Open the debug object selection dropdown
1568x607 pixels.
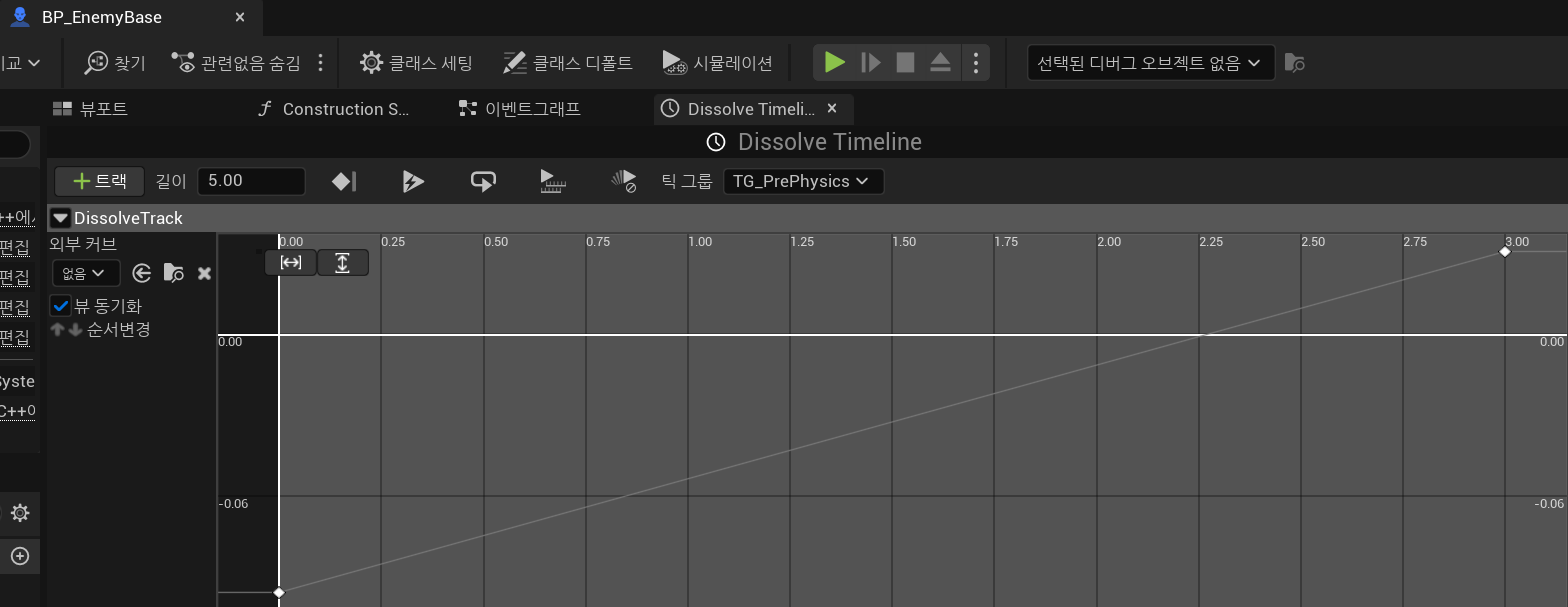(1150, 63)
